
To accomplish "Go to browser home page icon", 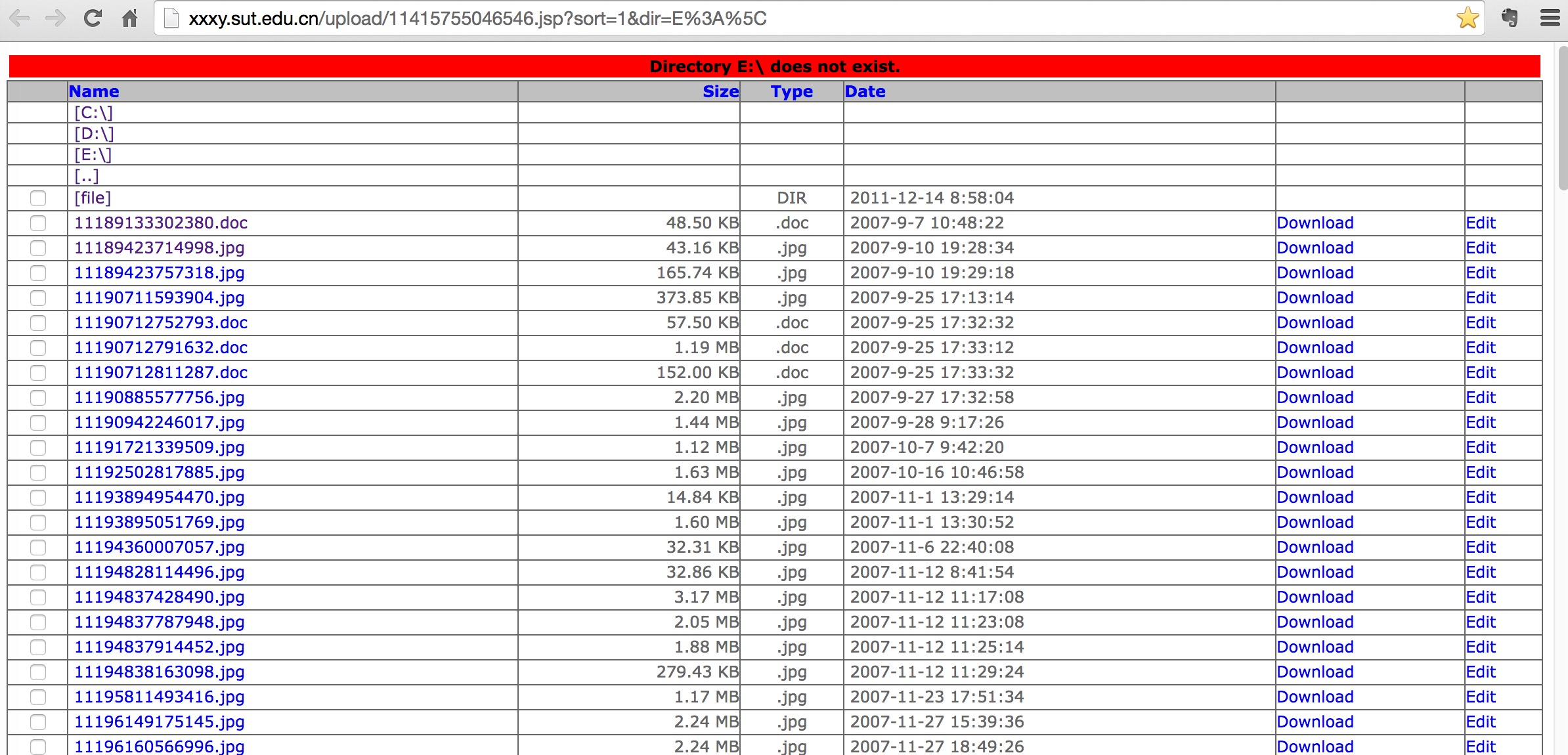I will tap(129, 18).
